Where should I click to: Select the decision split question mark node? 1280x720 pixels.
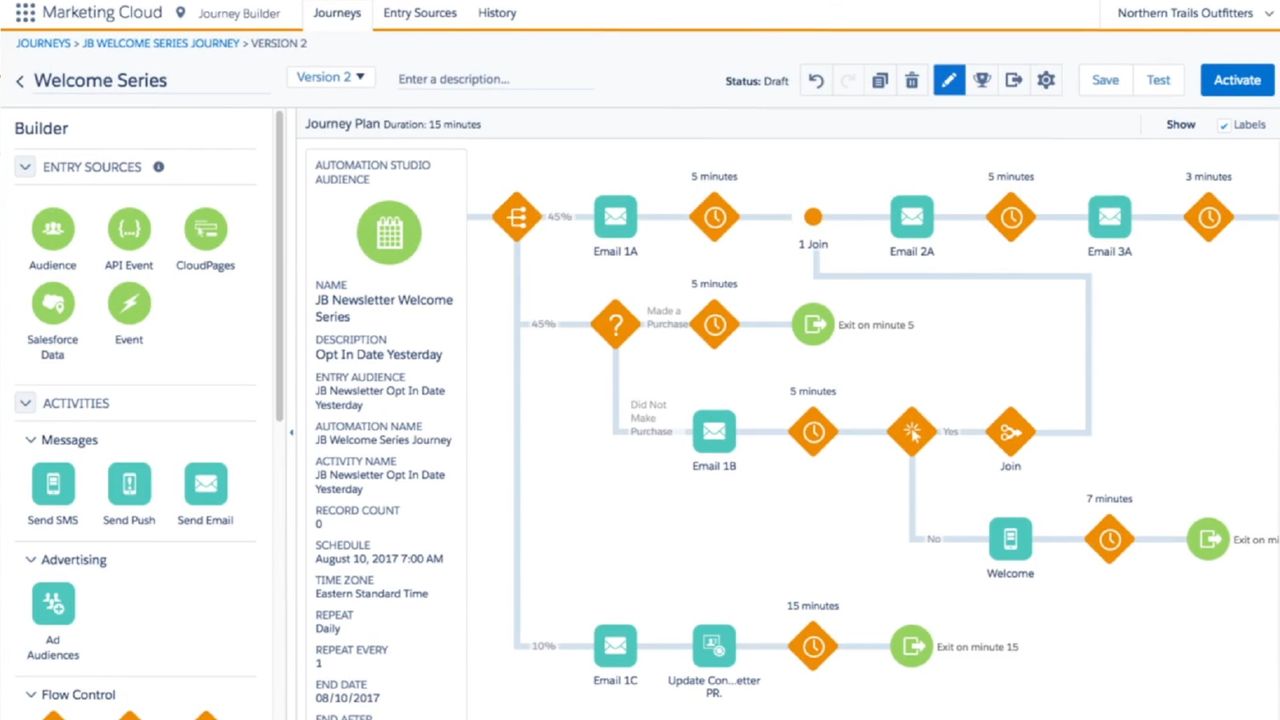(615, 324)
